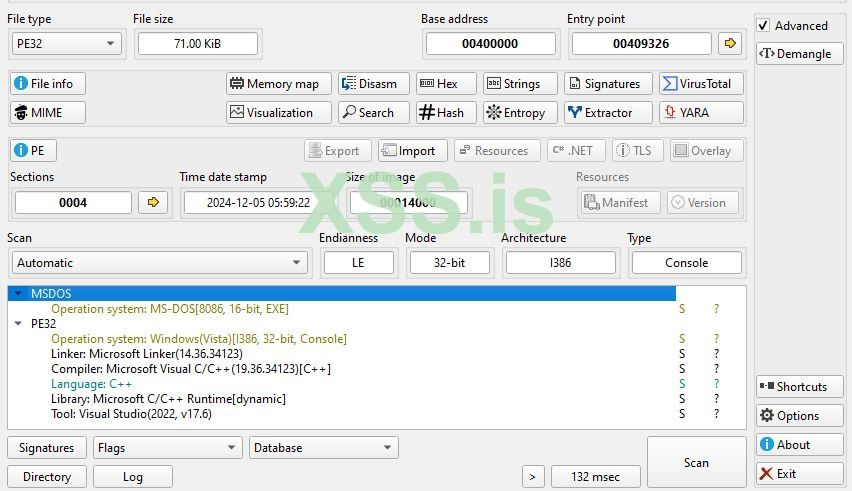Click the Directory button

[47, 477]
